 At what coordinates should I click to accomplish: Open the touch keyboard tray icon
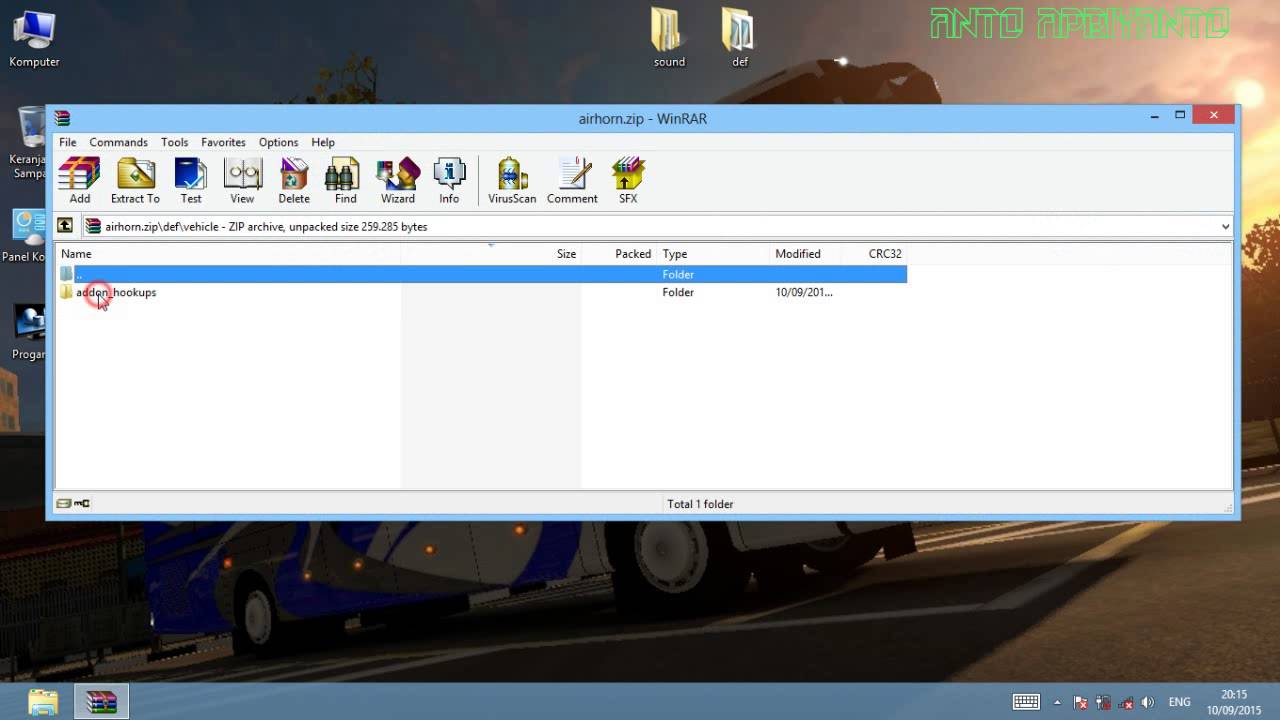click(x=1026, y=702)
